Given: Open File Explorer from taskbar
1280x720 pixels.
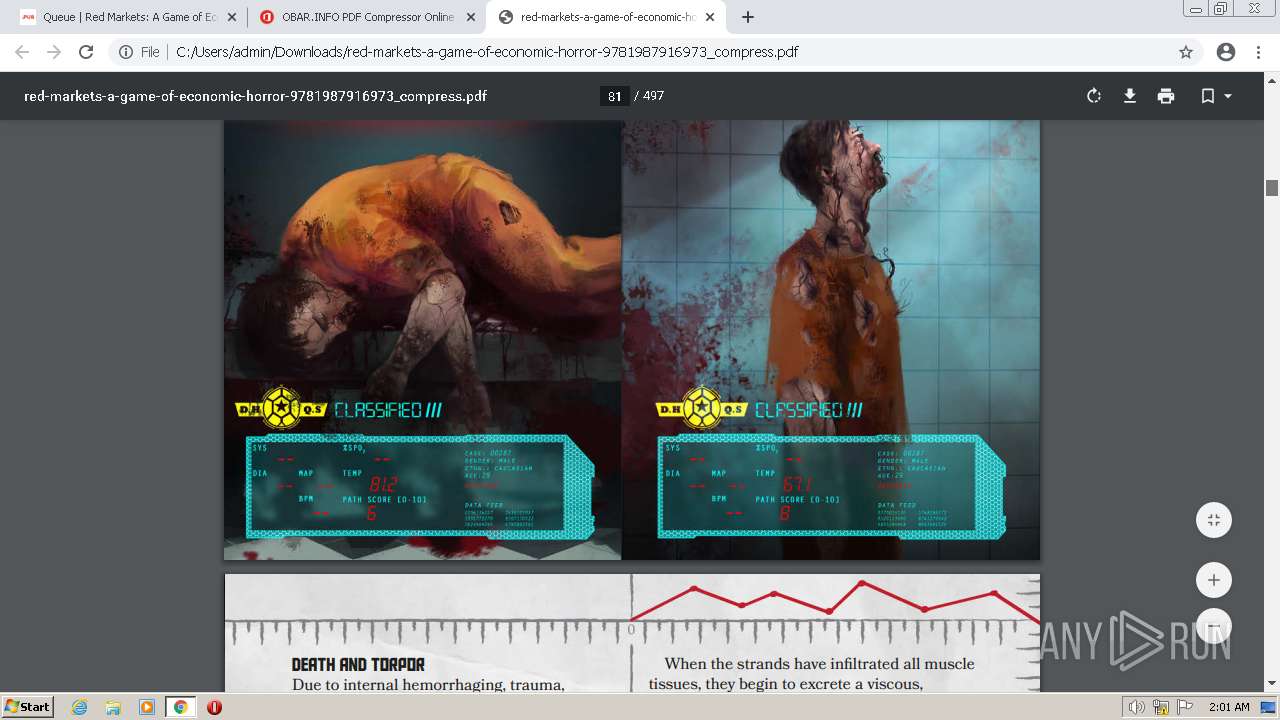Looking at the screenshot, I should 113,707.
